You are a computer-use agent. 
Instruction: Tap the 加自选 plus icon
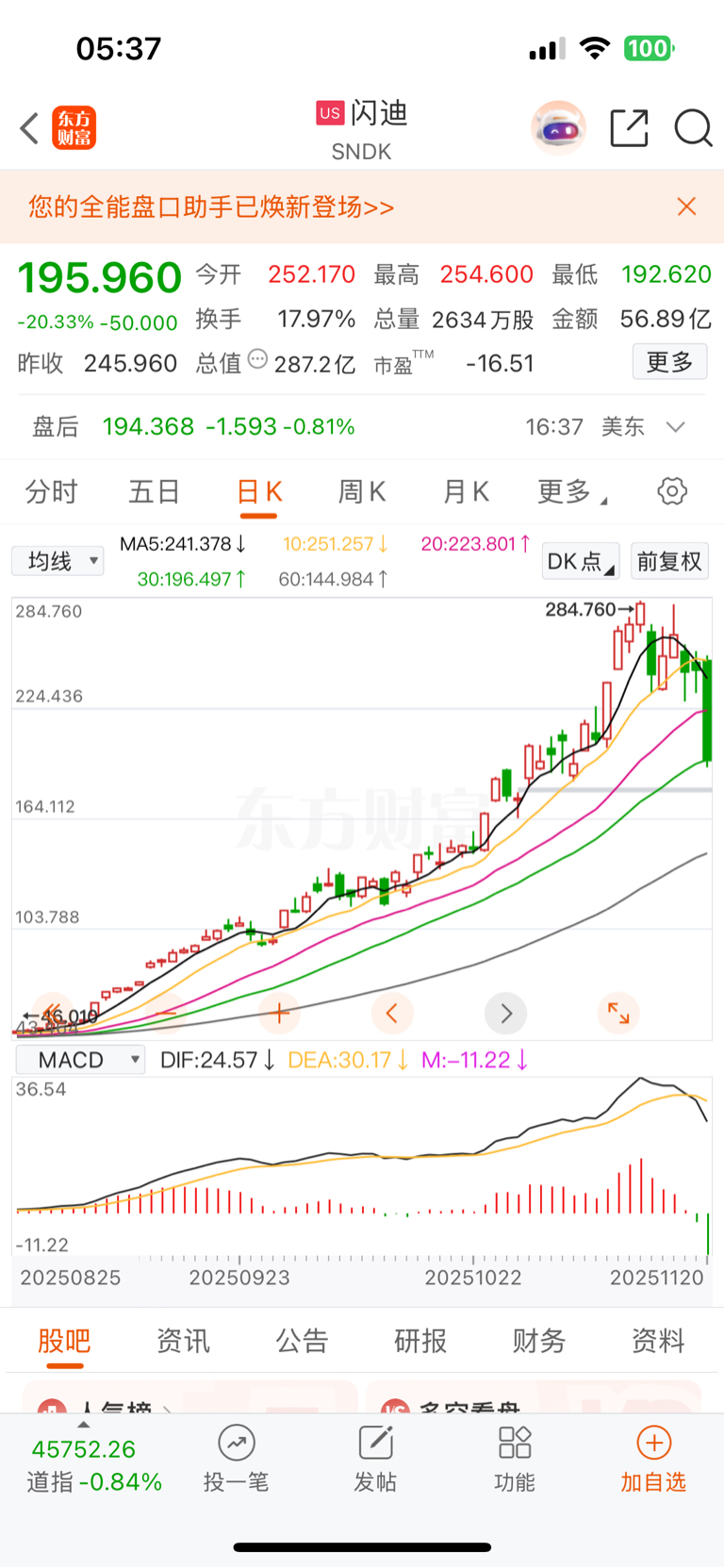coord(654,1443)
